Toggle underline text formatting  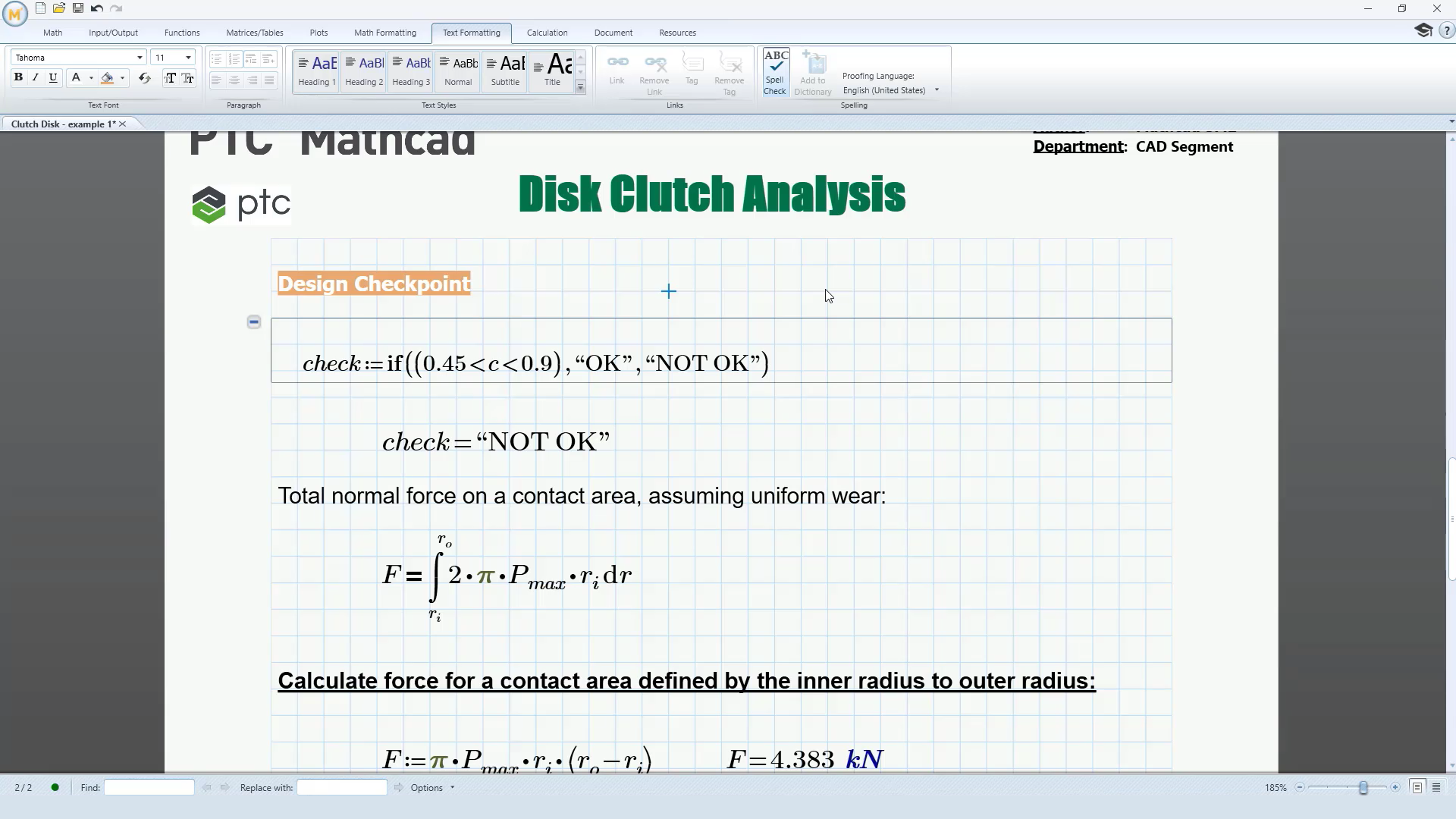point(53,77)
